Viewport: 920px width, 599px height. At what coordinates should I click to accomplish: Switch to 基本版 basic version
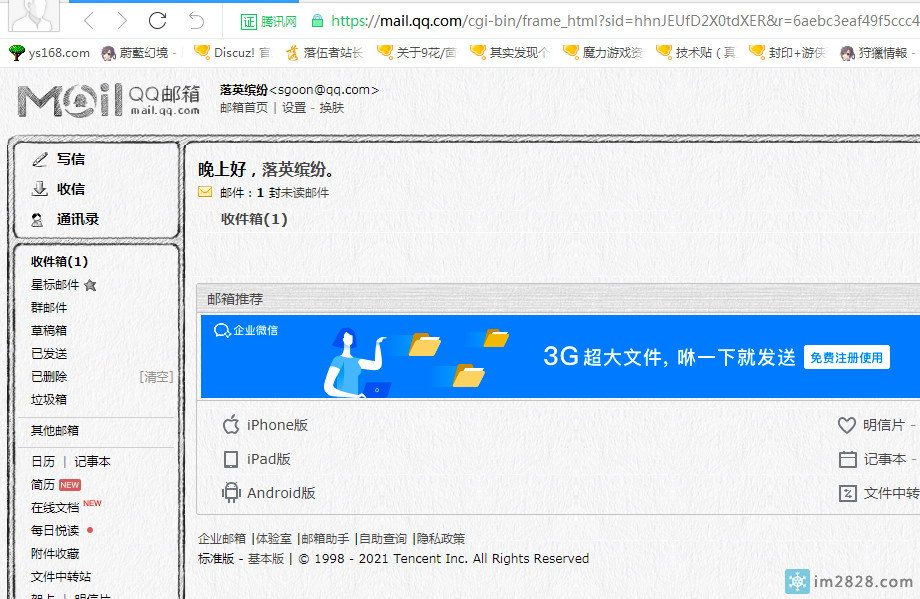(266, 559)
